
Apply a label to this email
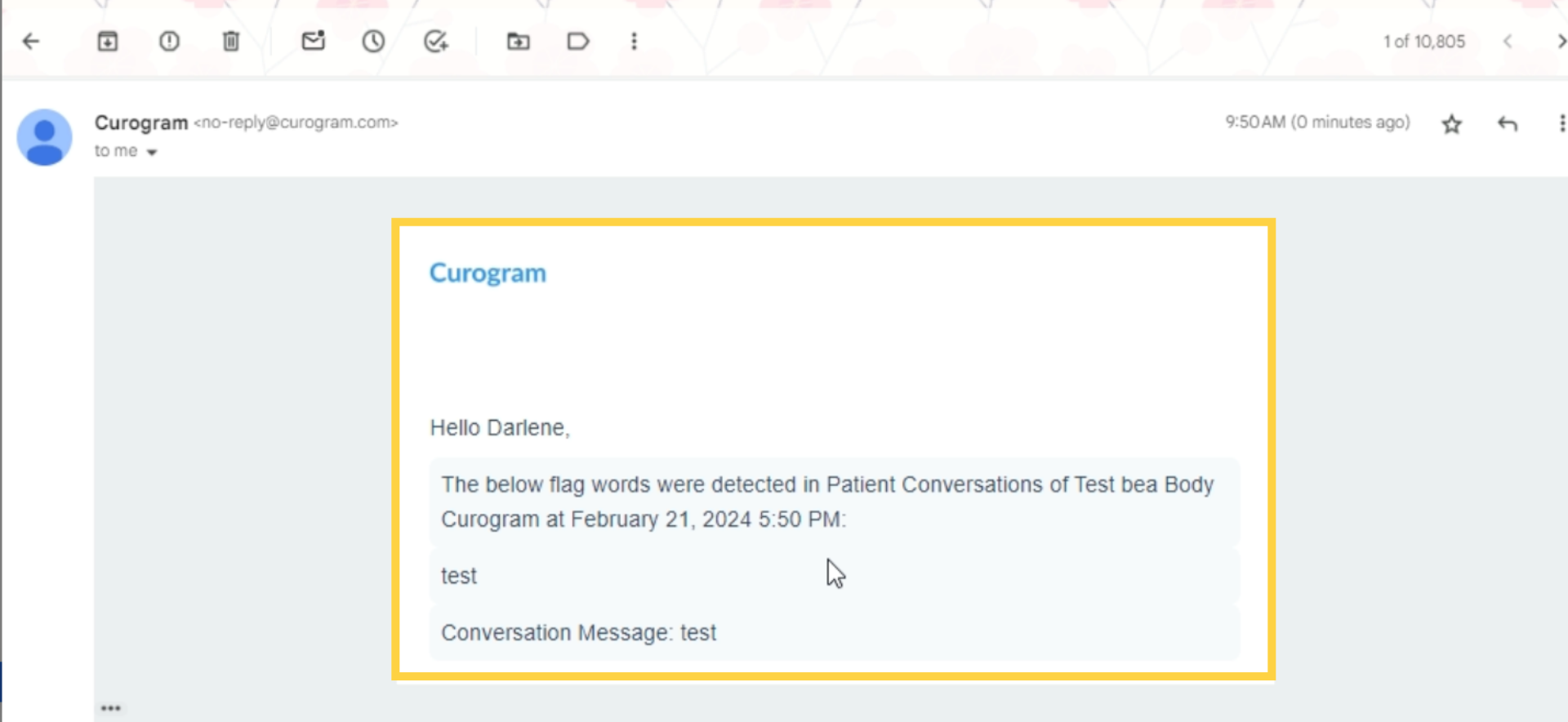(578, 42)
